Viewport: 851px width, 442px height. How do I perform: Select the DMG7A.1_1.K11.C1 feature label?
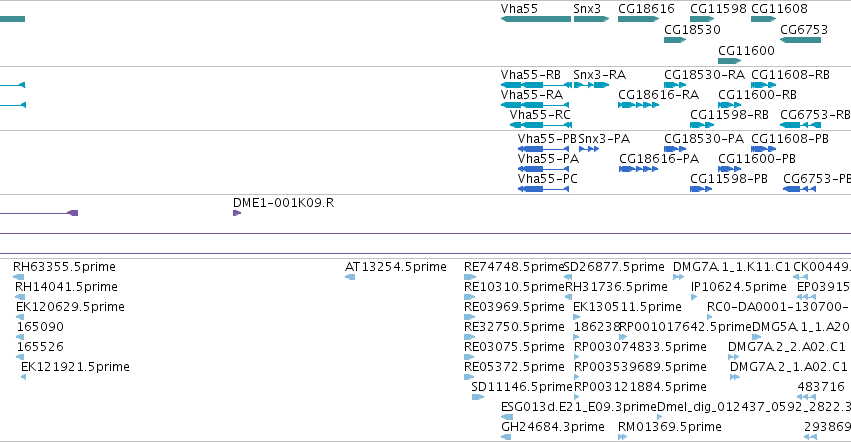[x=732, y=267]
